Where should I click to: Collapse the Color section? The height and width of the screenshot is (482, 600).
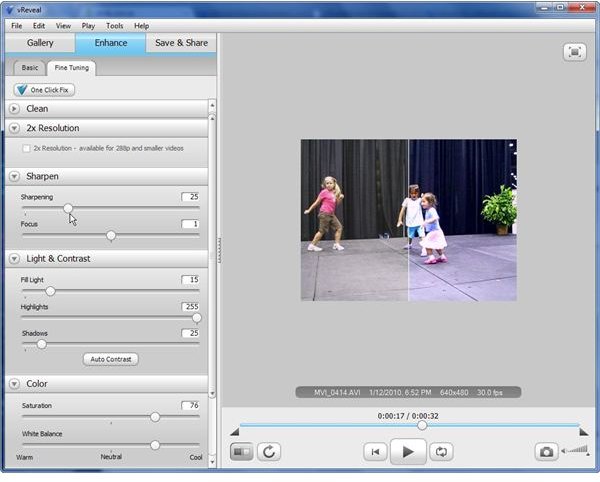(x=14, y=384)
